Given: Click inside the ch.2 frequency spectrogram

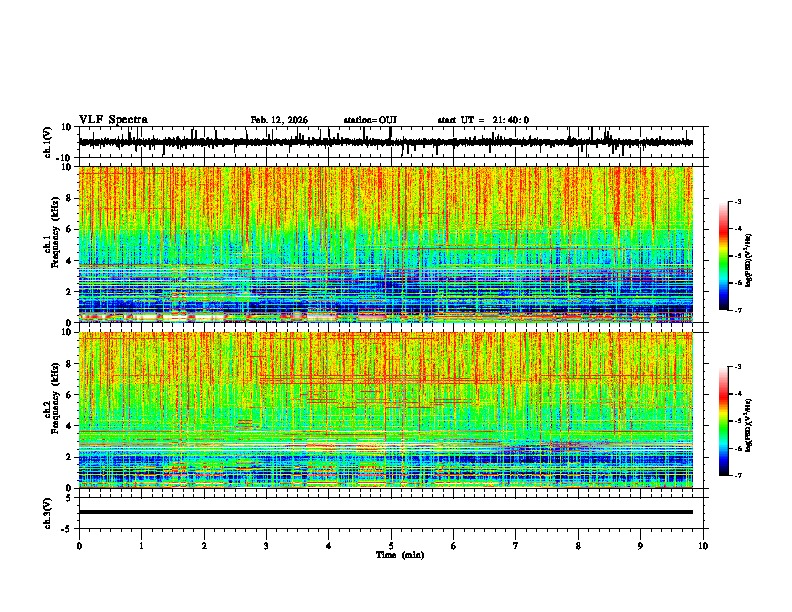Looking at the screenshot, I should [385, 410].
